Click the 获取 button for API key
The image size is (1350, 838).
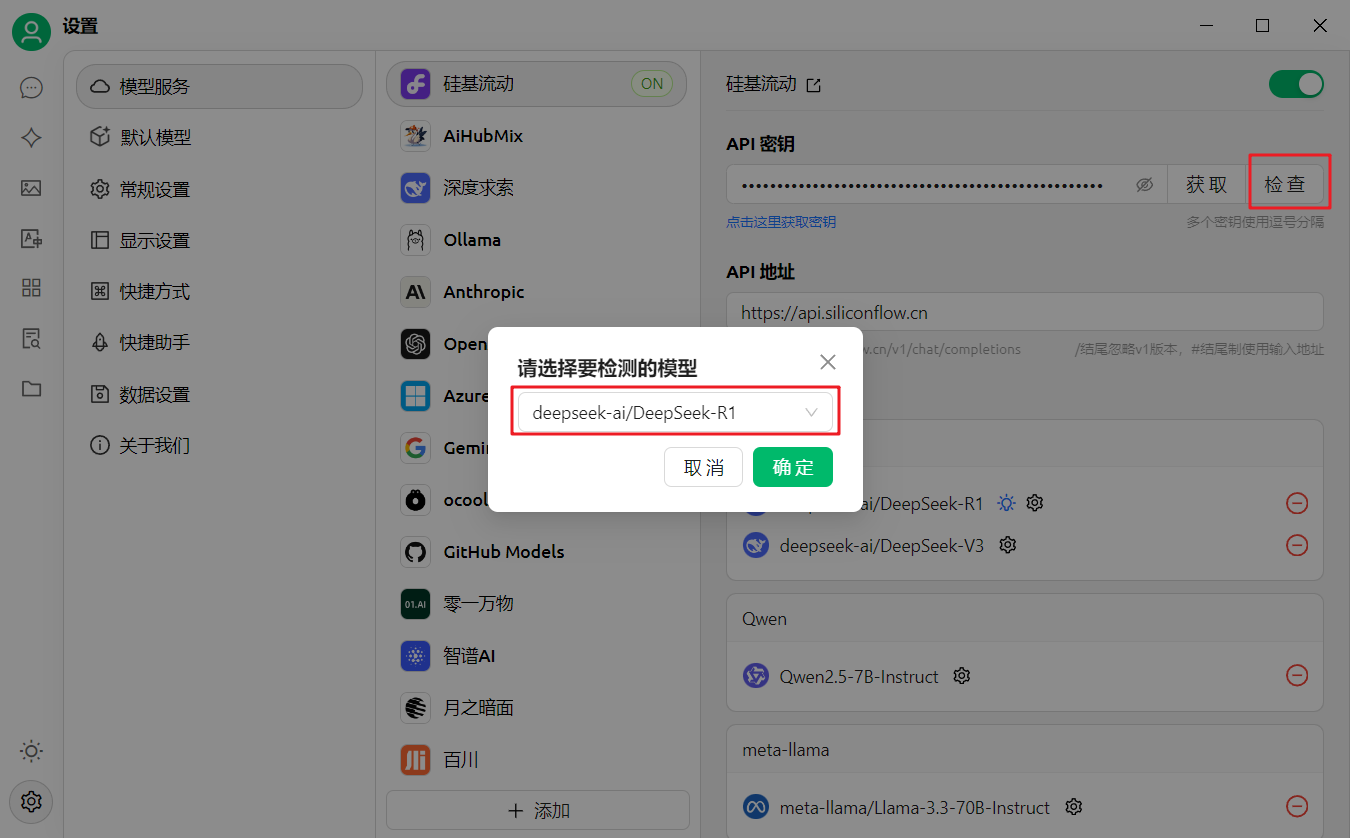1207,185
